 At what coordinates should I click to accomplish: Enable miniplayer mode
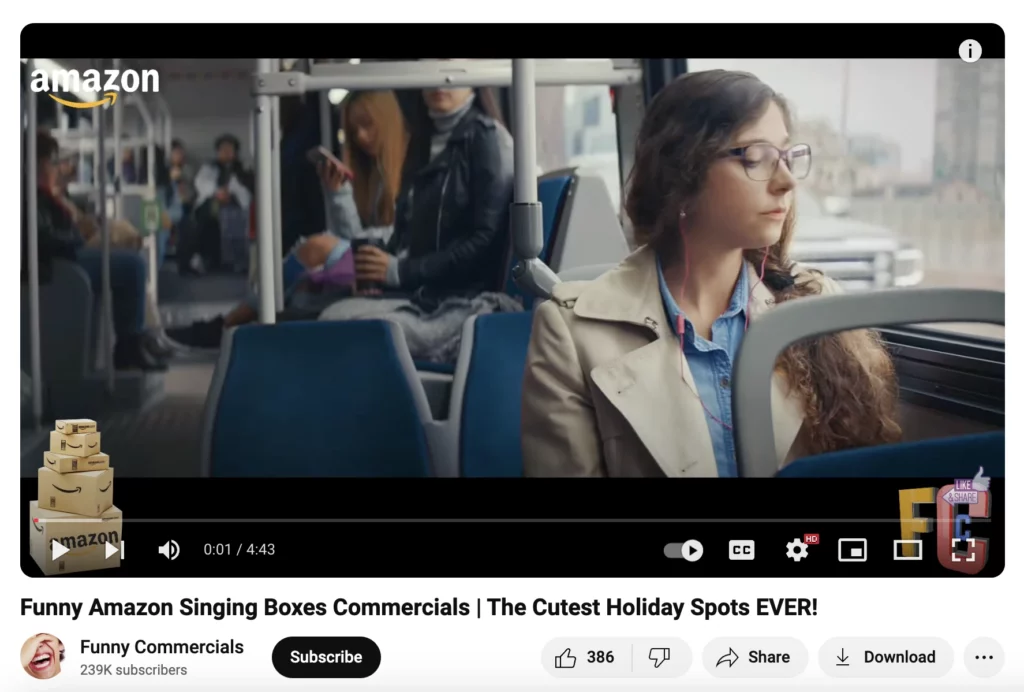[852, 550]
